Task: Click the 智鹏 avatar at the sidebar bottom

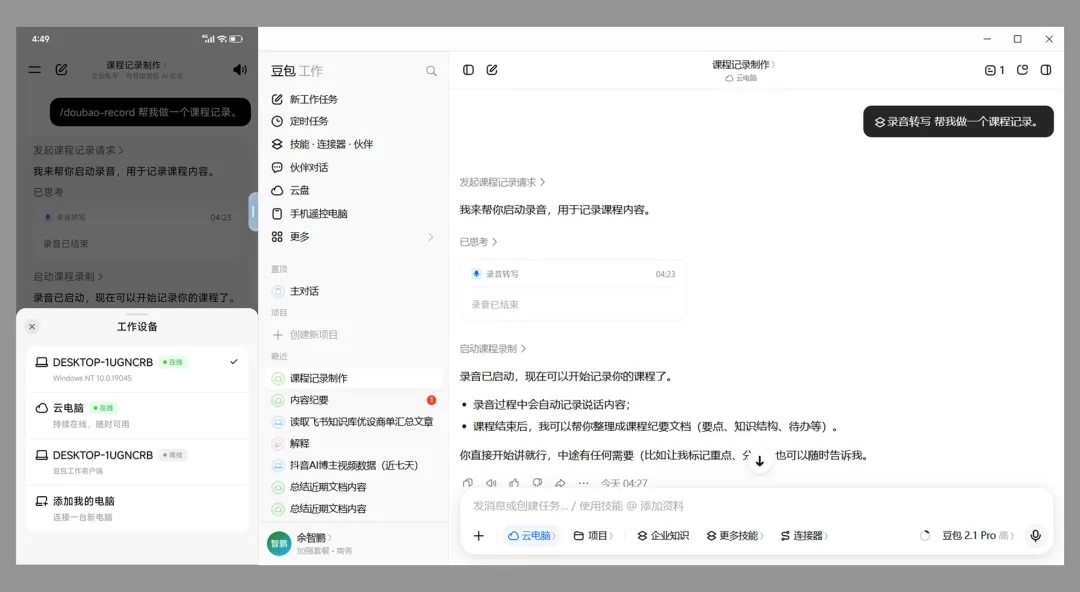Action: tap(279, 544)
